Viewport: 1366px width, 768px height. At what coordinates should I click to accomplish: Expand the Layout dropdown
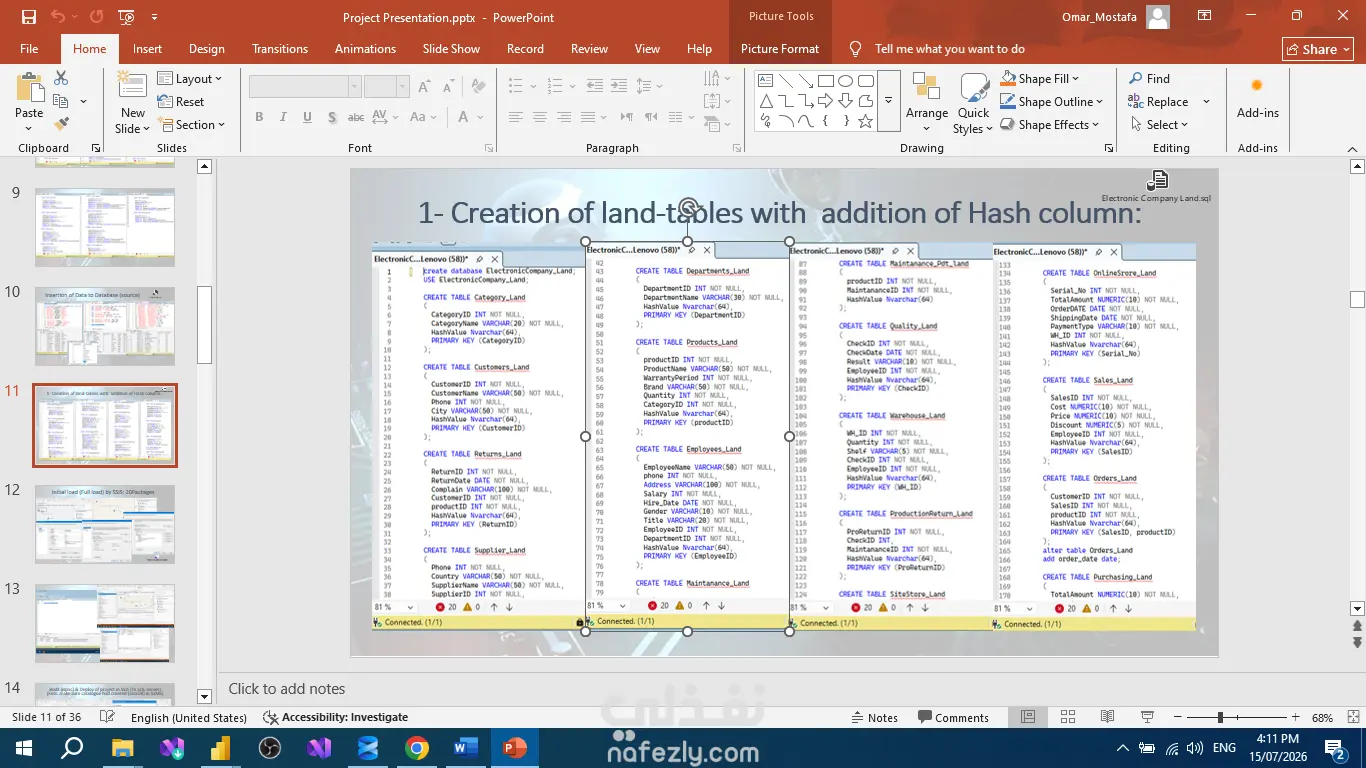tap(190, 79)
